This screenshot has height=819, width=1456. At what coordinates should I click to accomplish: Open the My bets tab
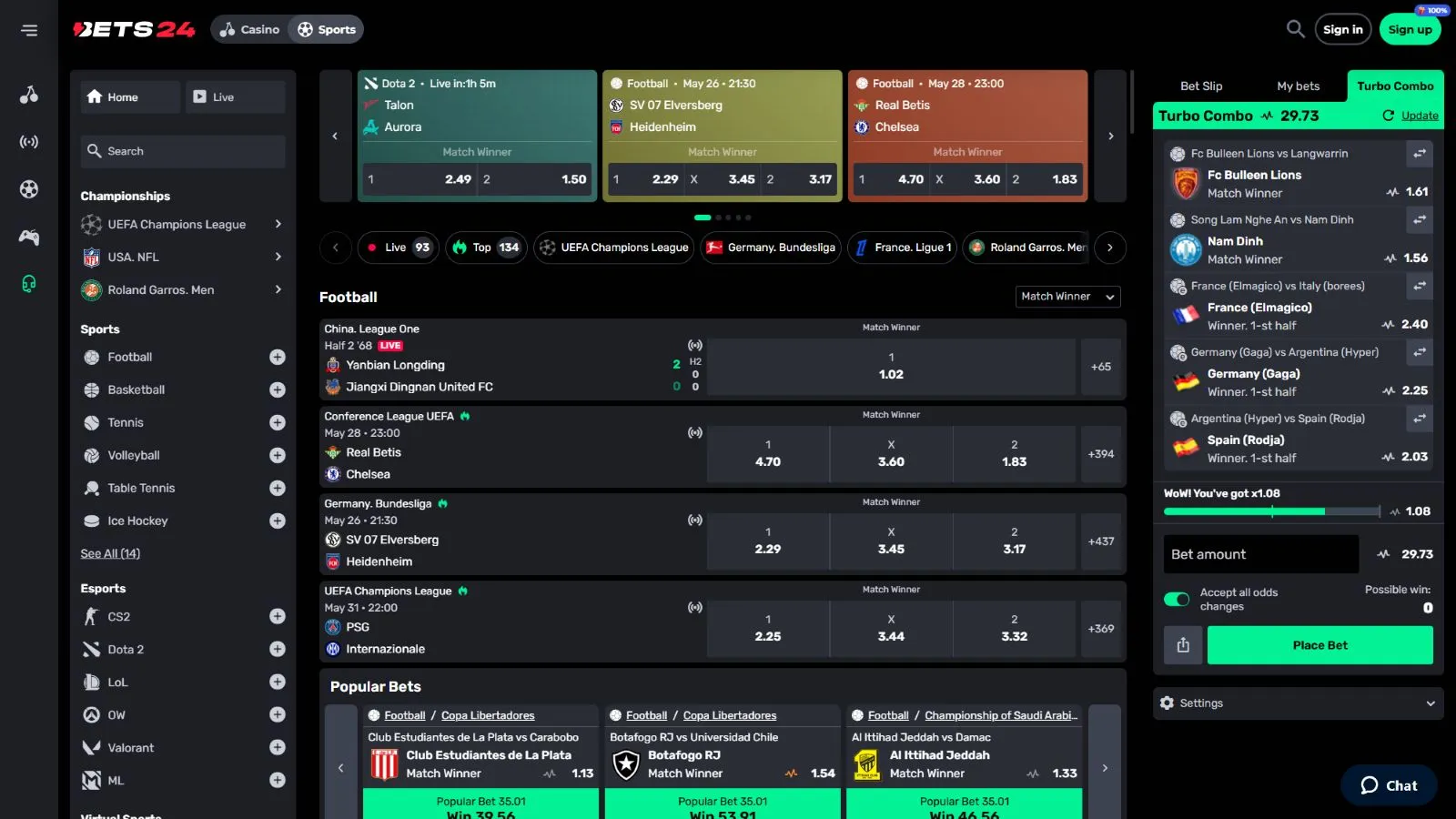point(1298,86)
